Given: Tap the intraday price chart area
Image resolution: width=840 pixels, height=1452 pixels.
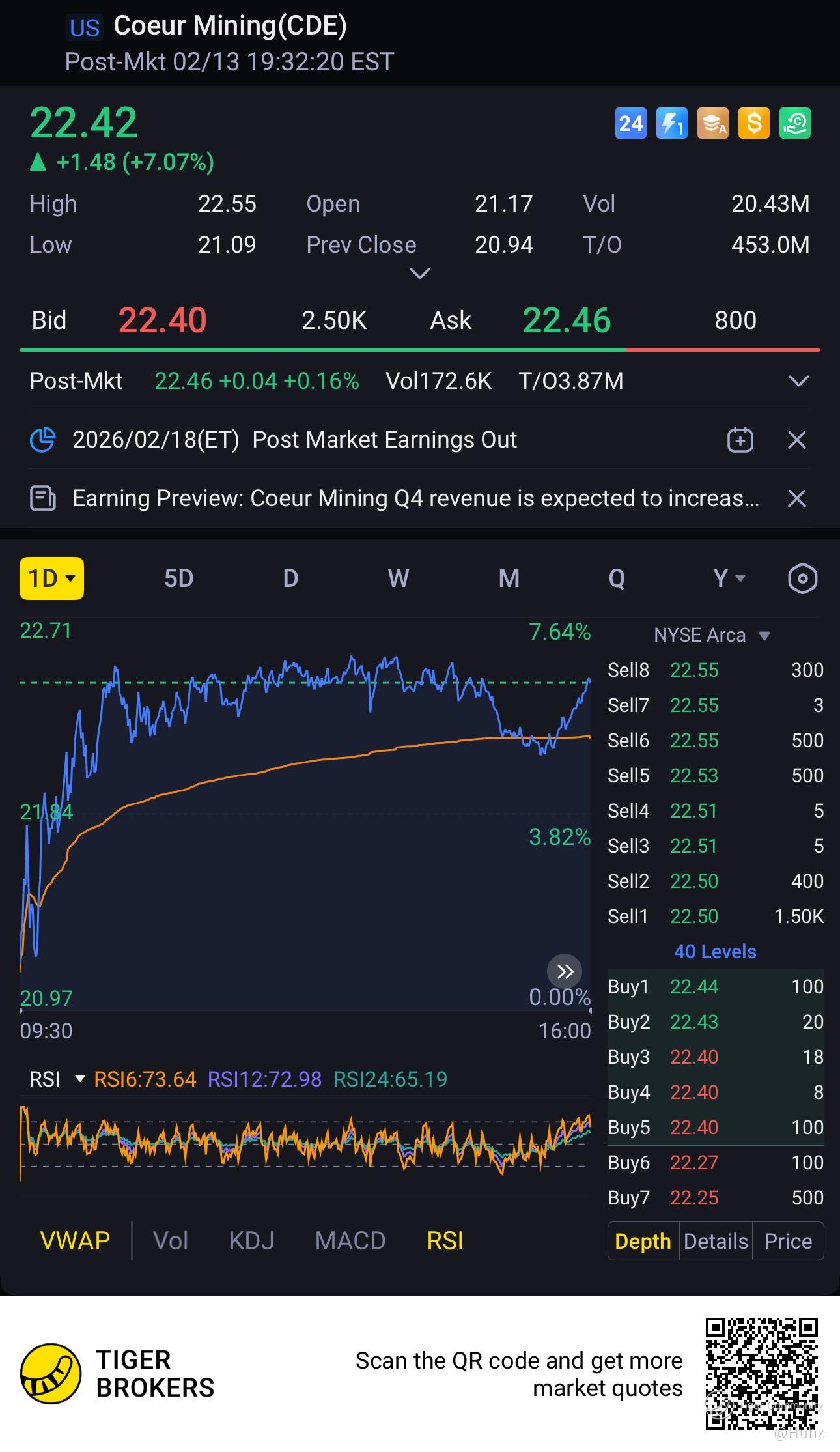Looking at the screenshot, I should tap(305, 814).
